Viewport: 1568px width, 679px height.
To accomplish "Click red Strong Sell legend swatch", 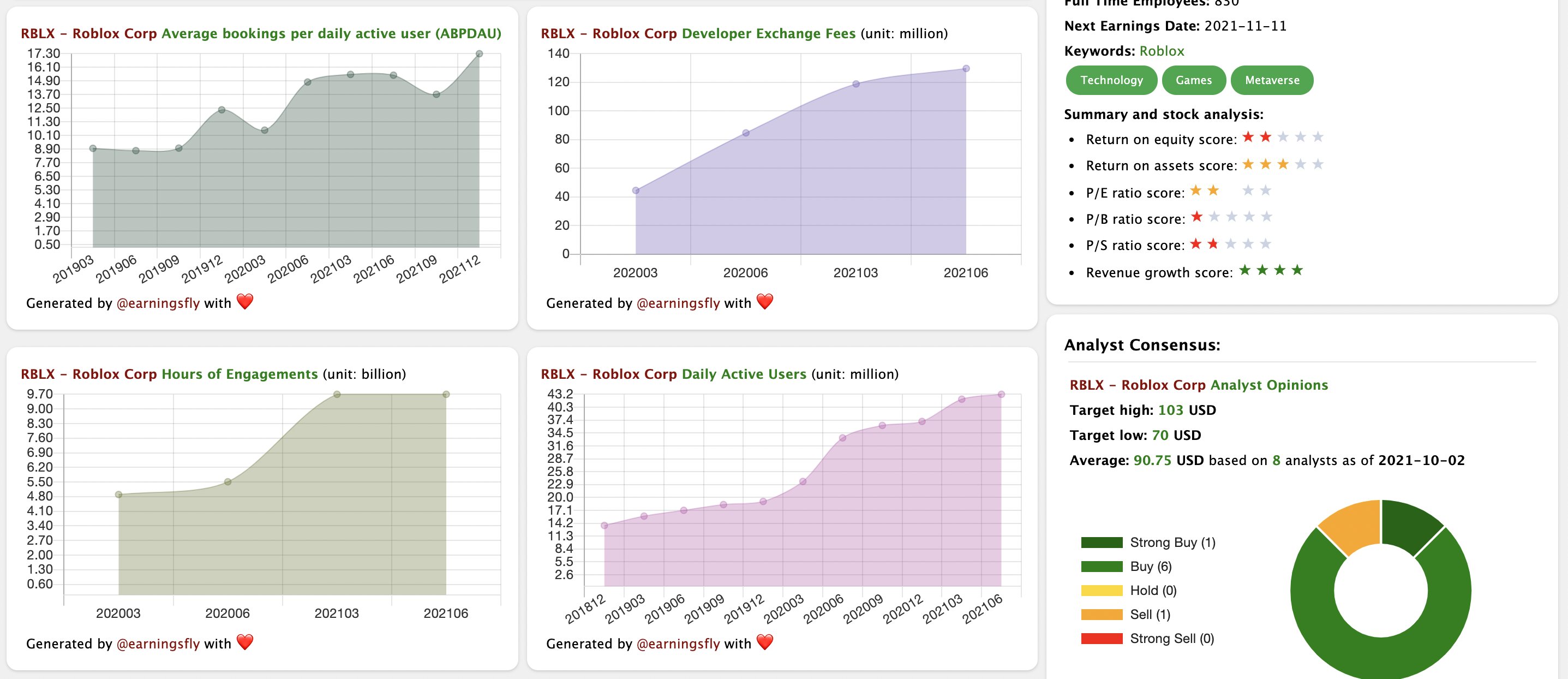I will 1102,638.
